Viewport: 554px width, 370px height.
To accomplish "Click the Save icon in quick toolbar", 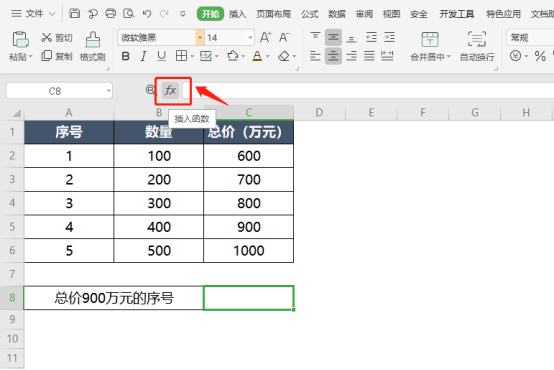I will point(74,13).
